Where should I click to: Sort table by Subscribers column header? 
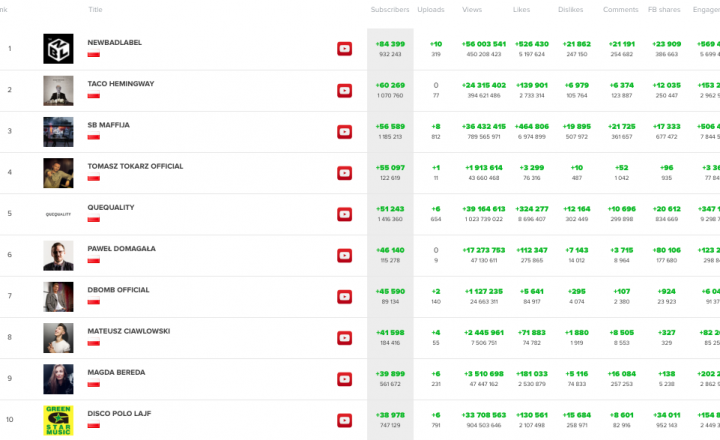[x=390, y=9]
